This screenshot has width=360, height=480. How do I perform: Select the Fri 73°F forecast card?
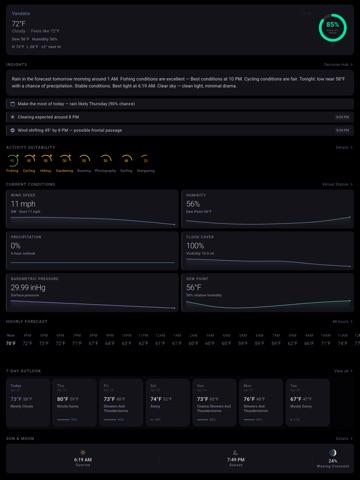coord(121,403)
